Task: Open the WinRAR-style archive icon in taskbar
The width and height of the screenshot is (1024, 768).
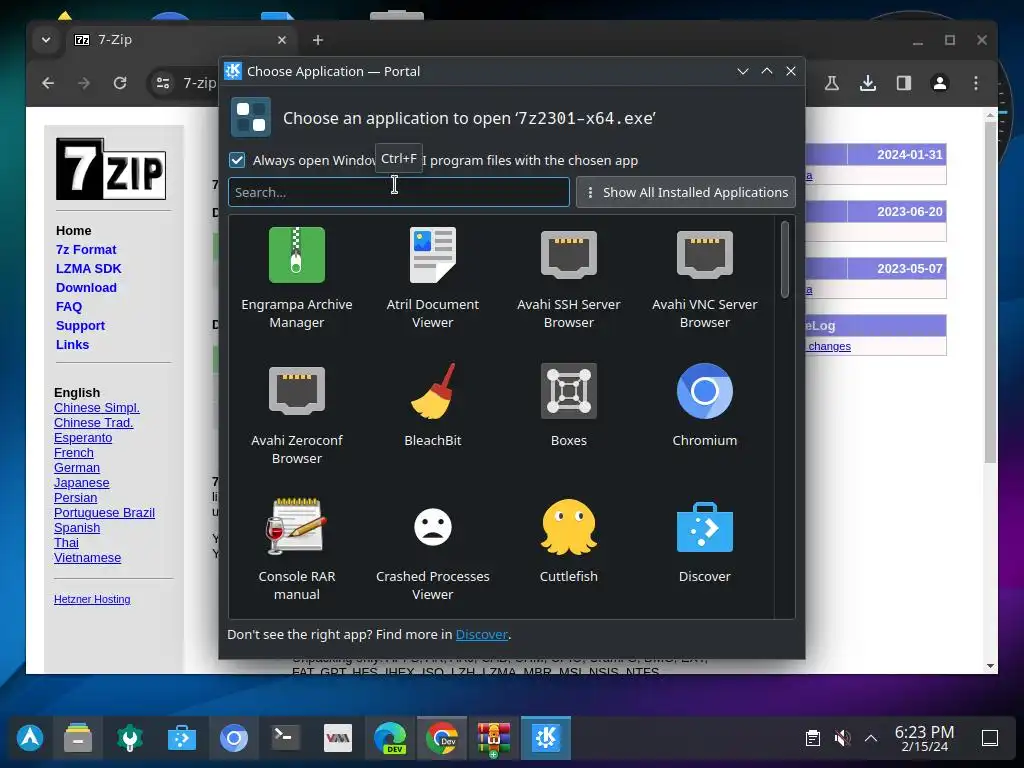Action: 494,739
